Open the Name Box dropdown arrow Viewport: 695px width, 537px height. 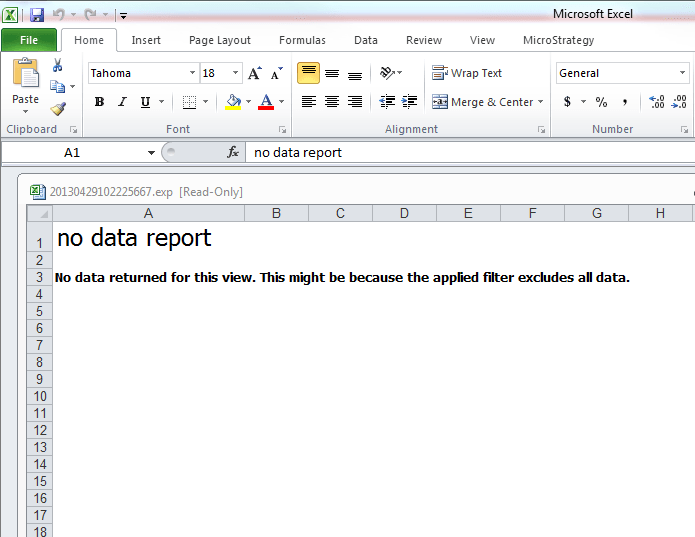coord(151,153)
